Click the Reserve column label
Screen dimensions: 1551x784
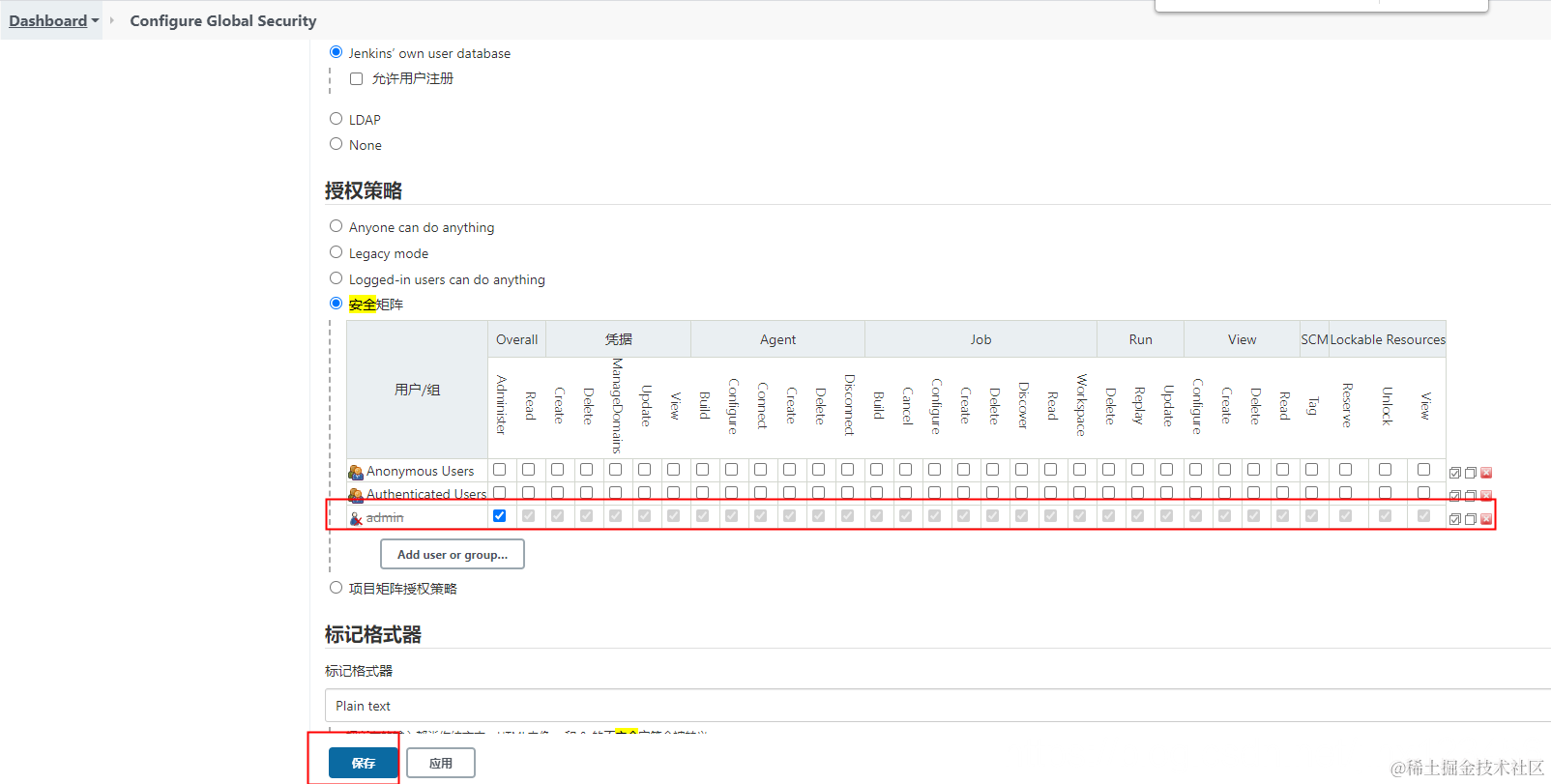[1346, 405]
